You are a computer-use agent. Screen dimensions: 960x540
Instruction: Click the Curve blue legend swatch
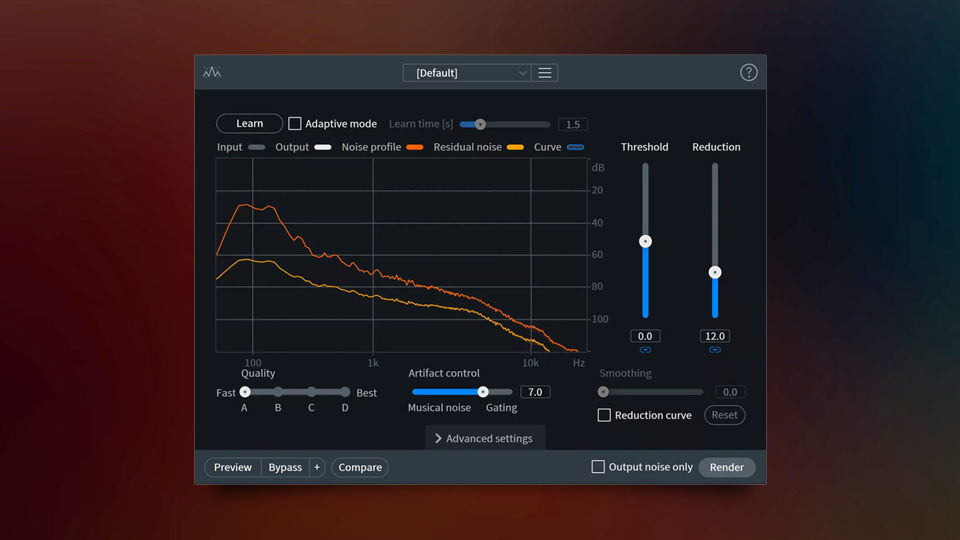[576, 147]
